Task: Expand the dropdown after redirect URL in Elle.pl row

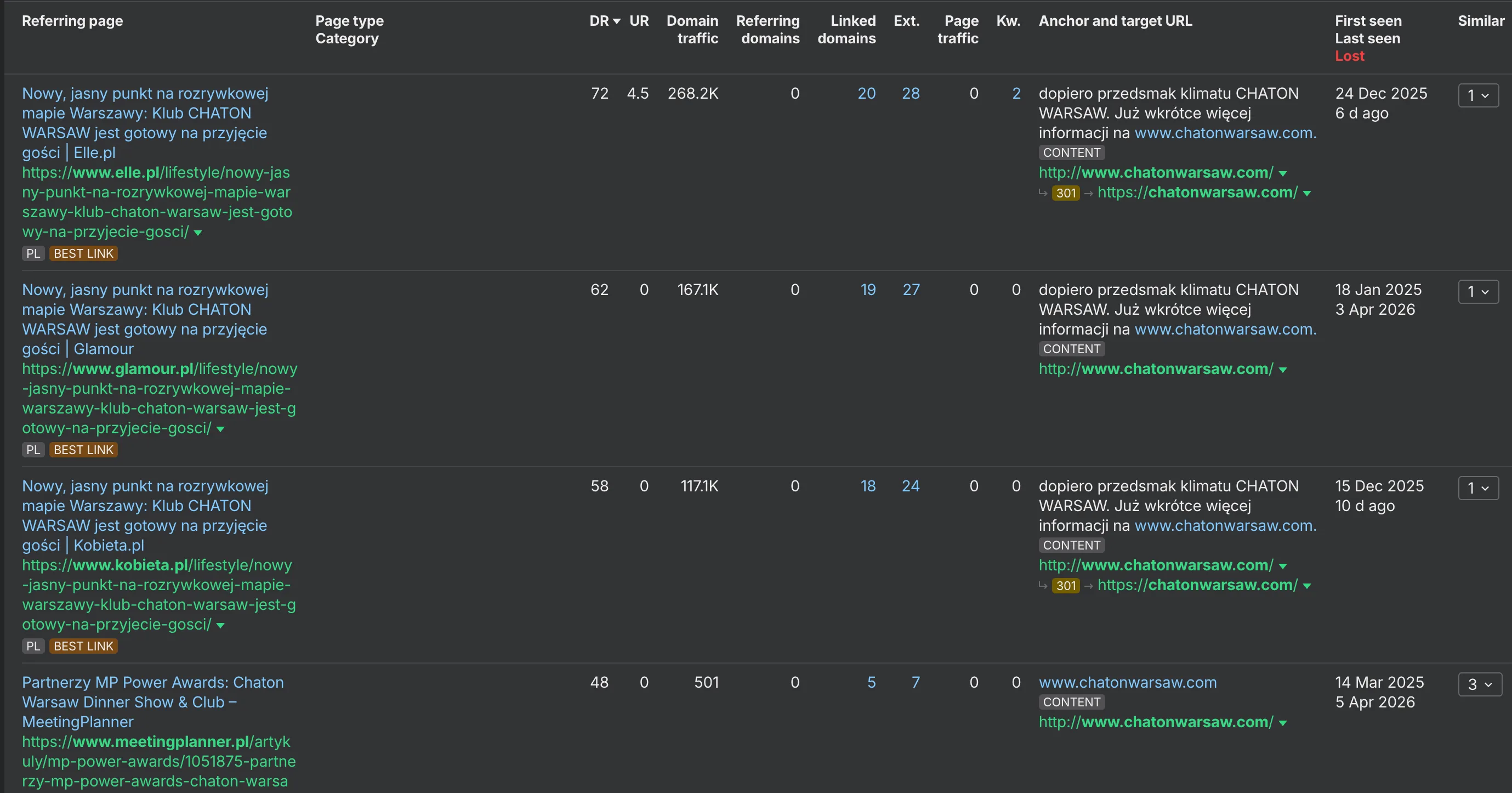Action: [x=1306, y=194]
